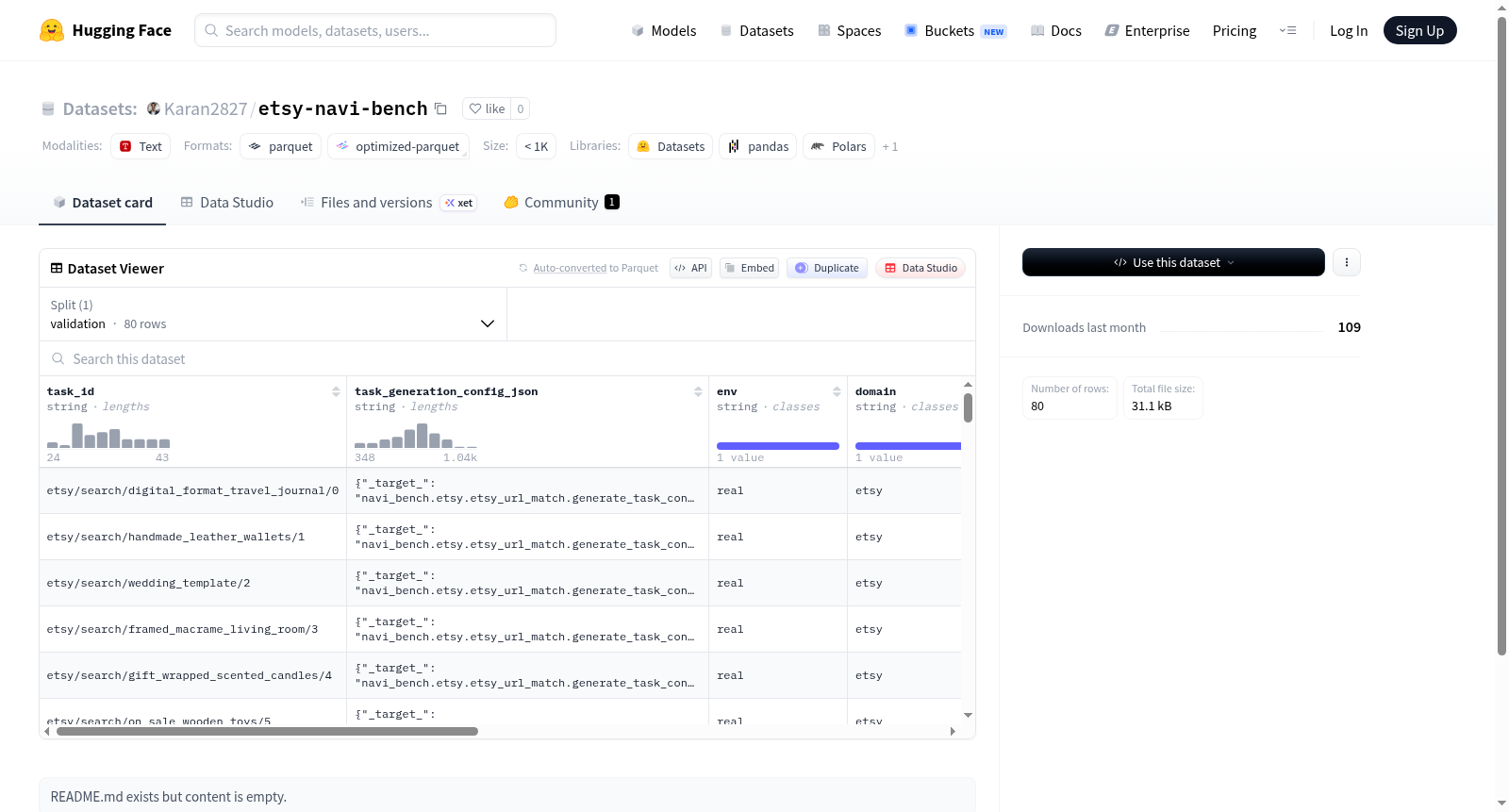Click the Karan2827 author link
This screenshot has height=812, width=1509.
[206, 108]
